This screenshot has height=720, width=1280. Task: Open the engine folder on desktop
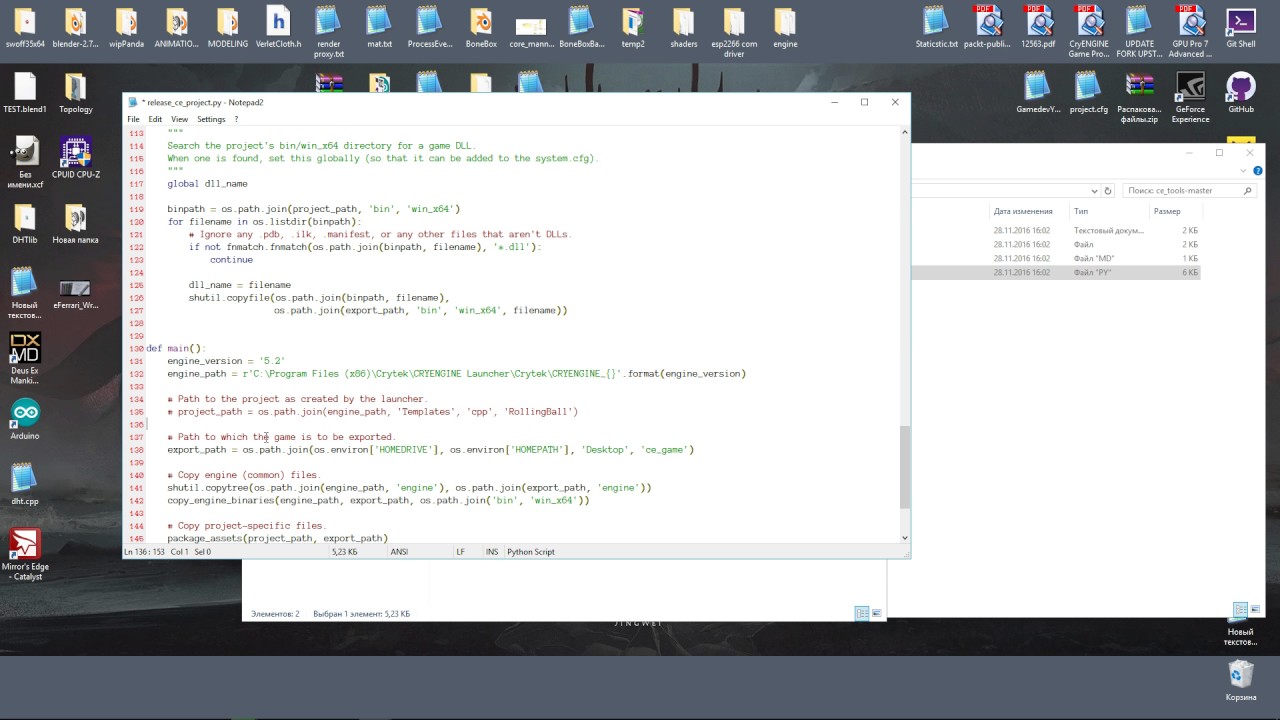785,28
